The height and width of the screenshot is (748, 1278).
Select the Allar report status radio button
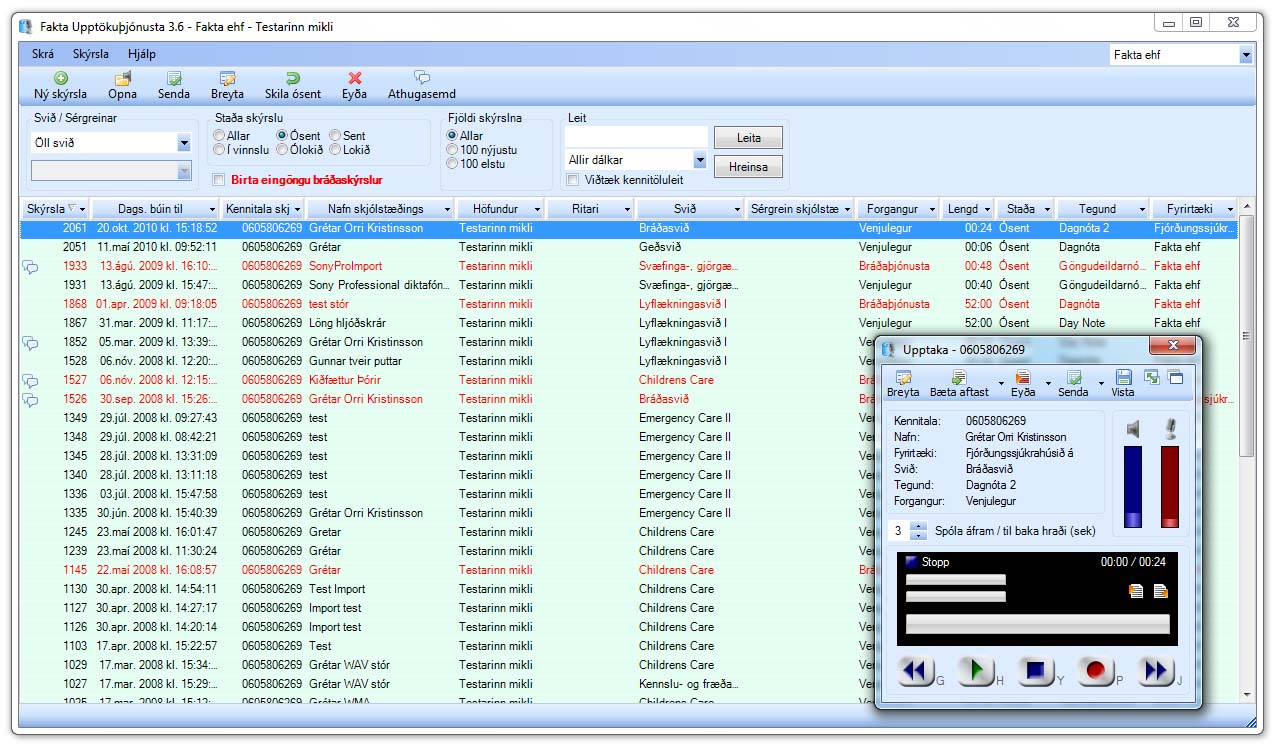coord(219,135)
